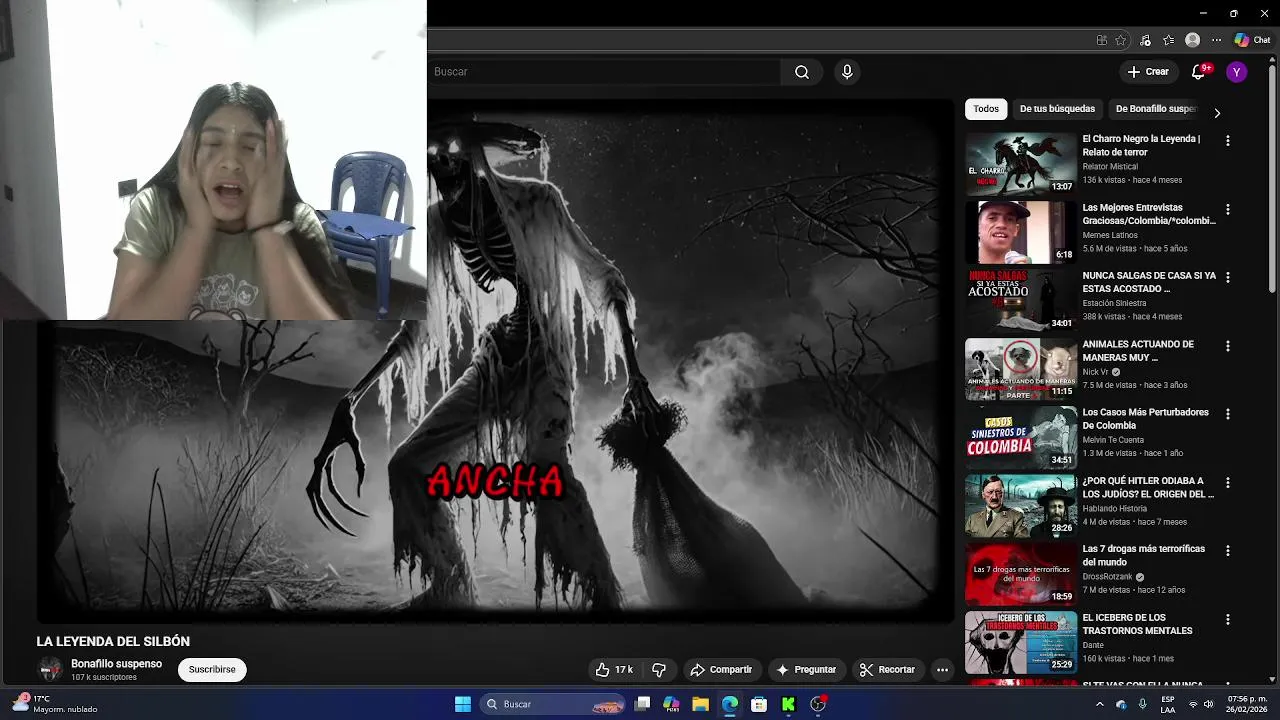The width and height of the screenshot is (1280, 720).
Task: Open Las 7 drogas más terroríficas title
Action: 1144,555
